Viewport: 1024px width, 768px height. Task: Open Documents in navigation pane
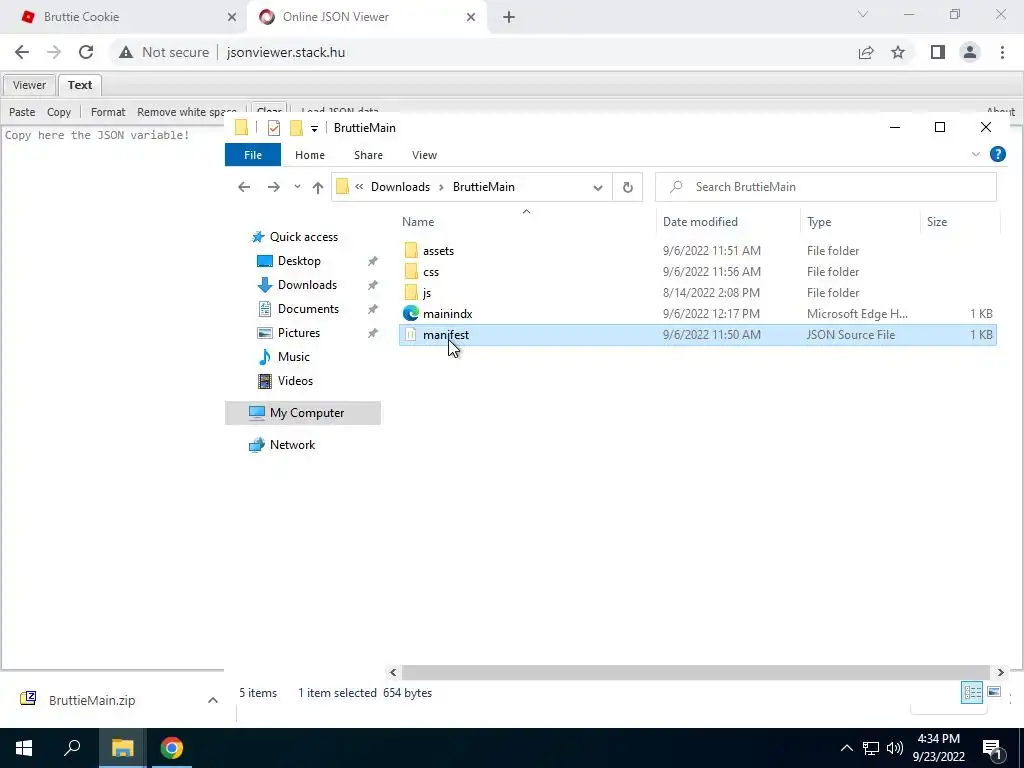pos(308,309)
